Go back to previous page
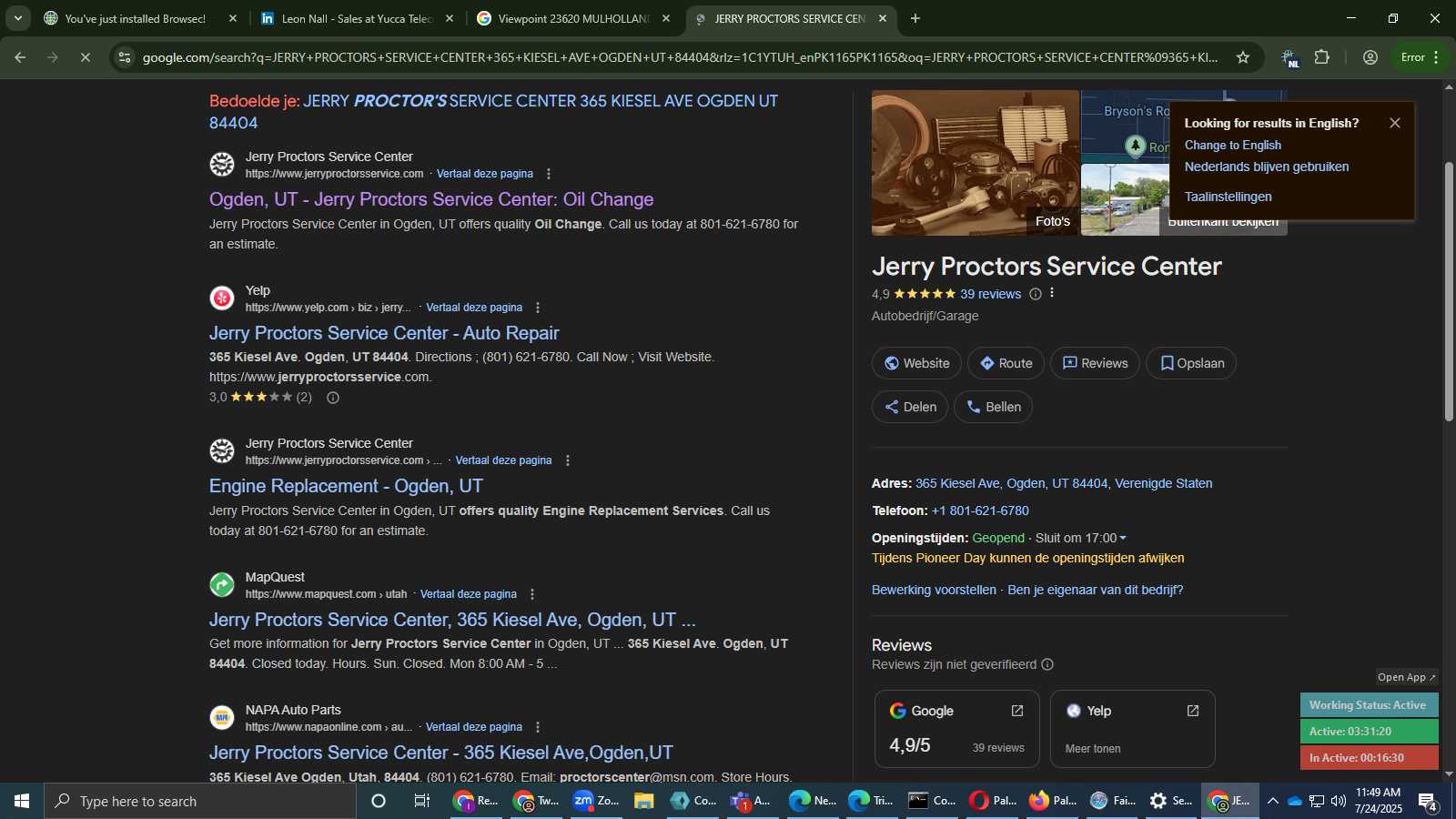Image resolution: width=1456 pixels, height=819 pixels. click(20, 57)
